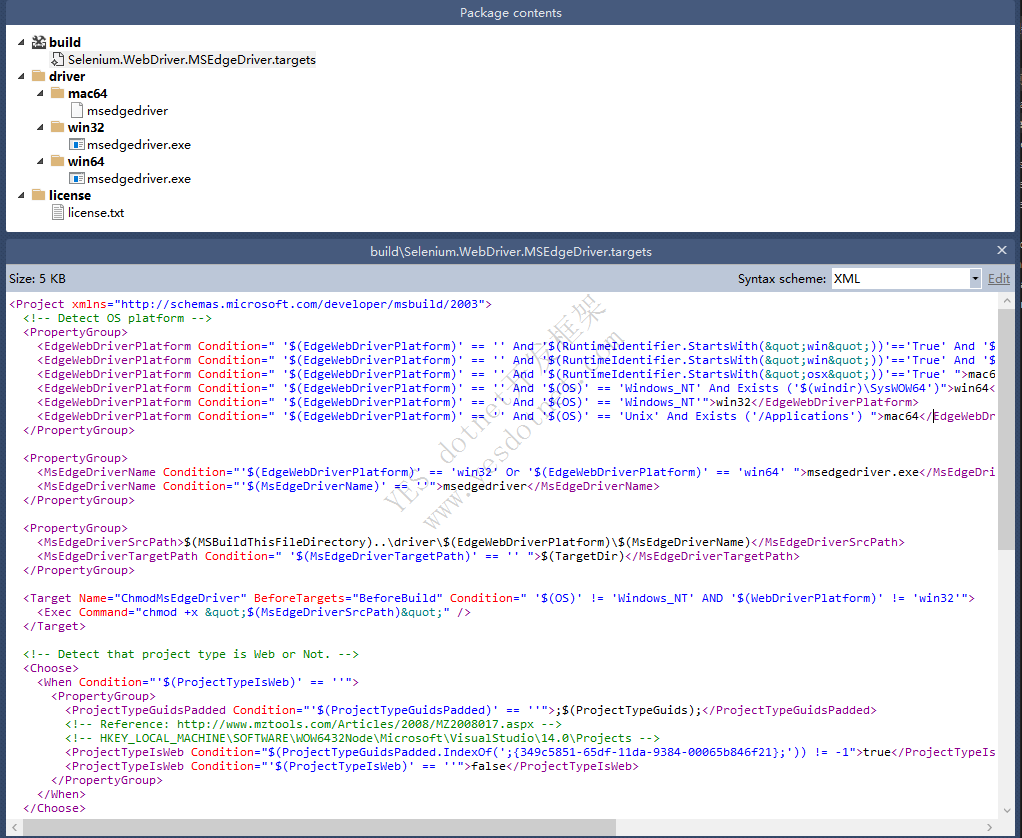Collapse the win64 tree node
This screenshot has width=1022, height=838.
40,161
